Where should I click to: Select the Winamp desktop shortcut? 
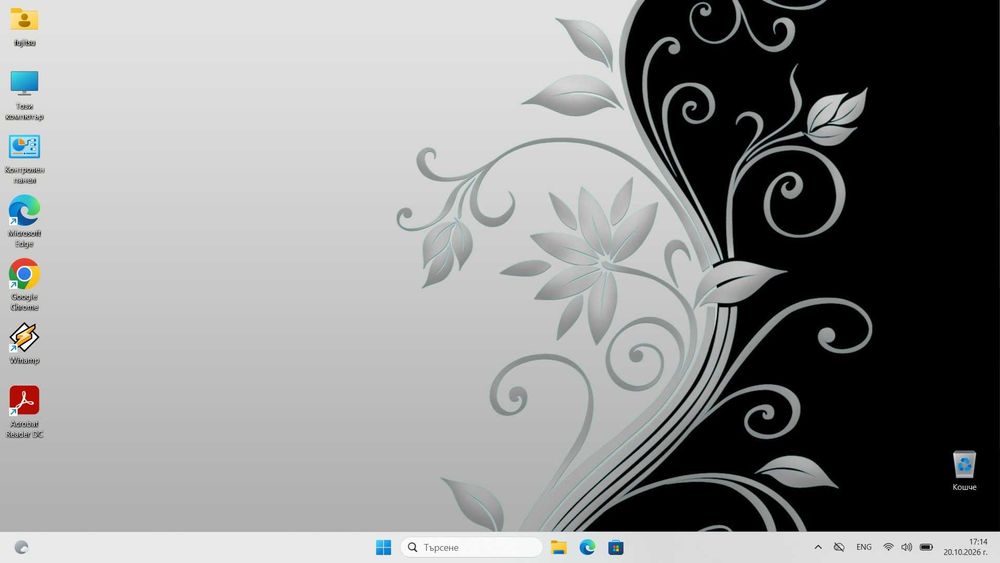pos(24,344)
